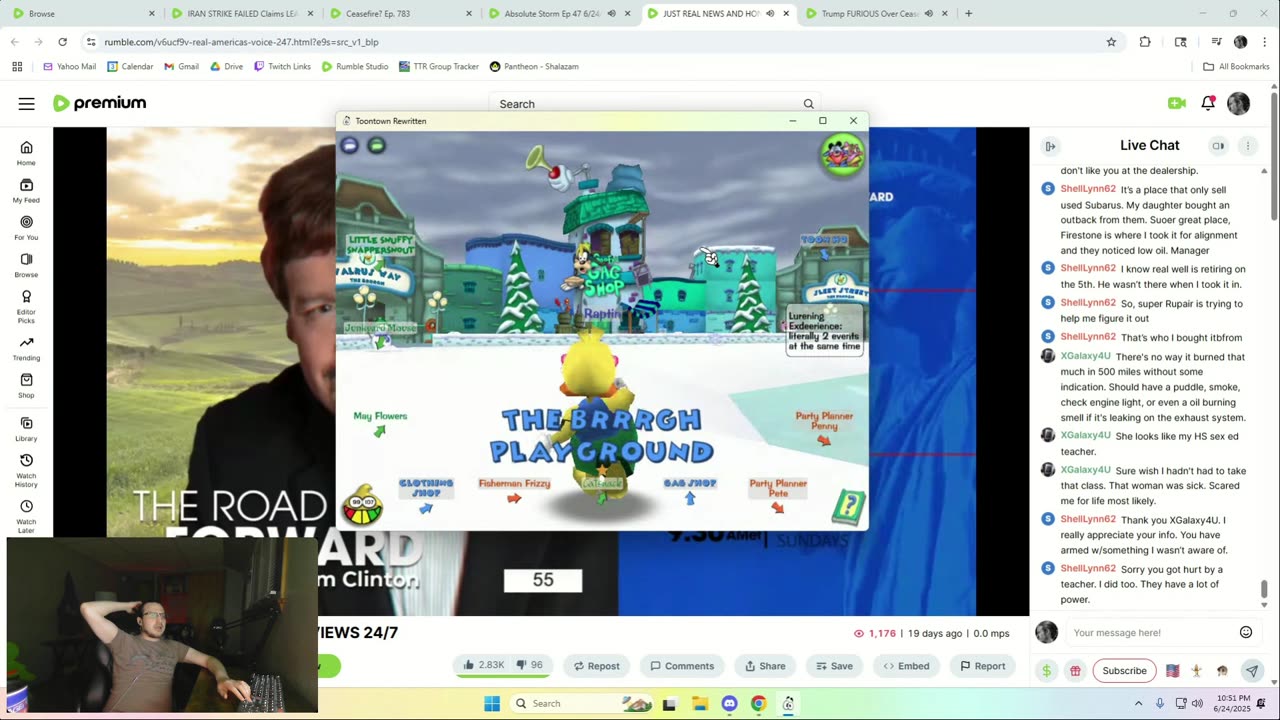Mute the Trump FURIOUS tab audio

(929, 14)
